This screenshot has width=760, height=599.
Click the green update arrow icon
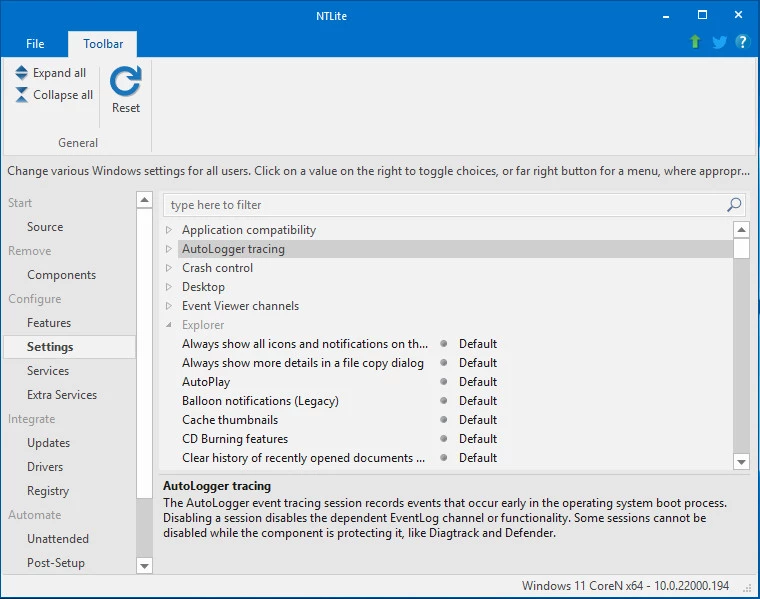click(695, 42)
